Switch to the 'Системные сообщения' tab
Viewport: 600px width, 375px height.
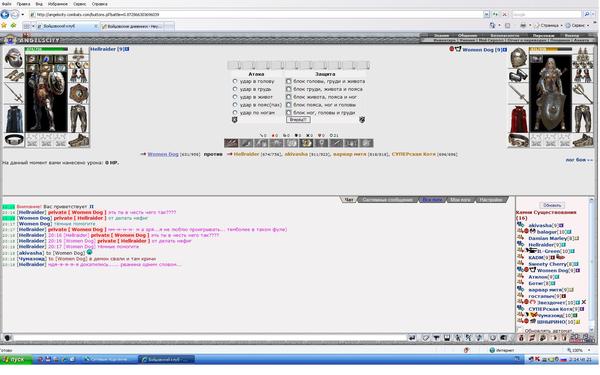[x=388, y=200]
